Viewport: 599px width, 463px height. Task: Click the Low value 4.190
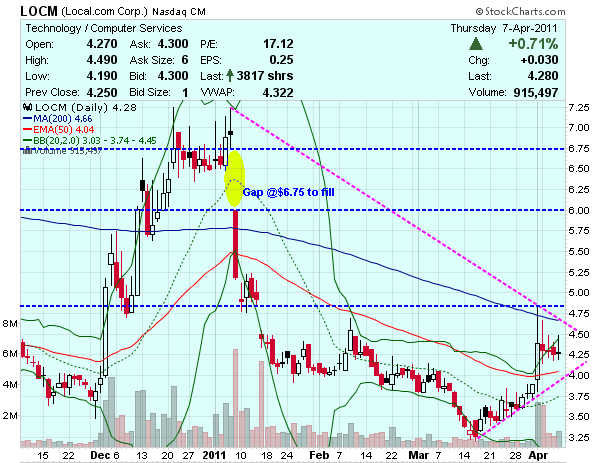point(102,76)
